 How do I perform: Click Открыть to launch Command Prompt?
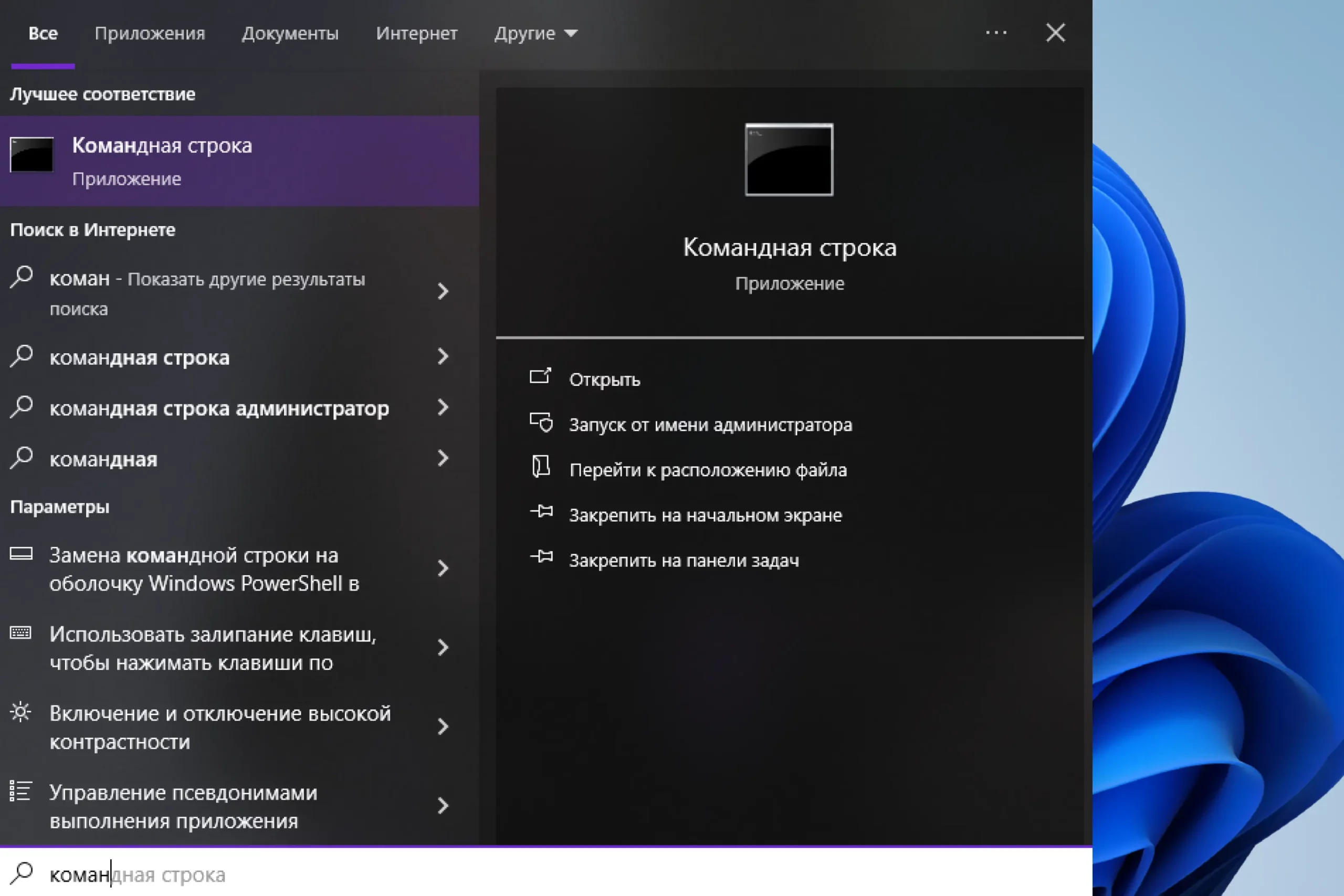[x=605, y=380]
